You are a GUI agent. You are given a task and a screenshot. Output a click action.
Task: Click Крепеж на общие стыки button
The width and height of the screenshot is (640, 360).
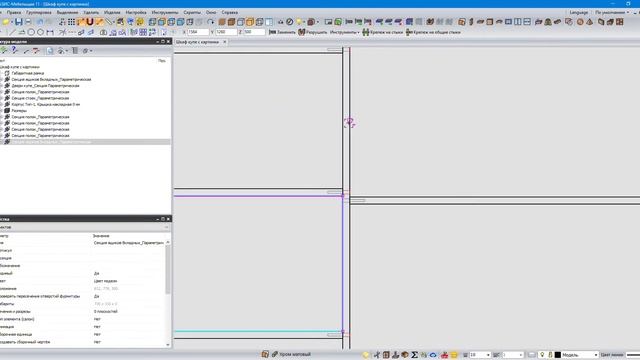click(x=433, y=32)
